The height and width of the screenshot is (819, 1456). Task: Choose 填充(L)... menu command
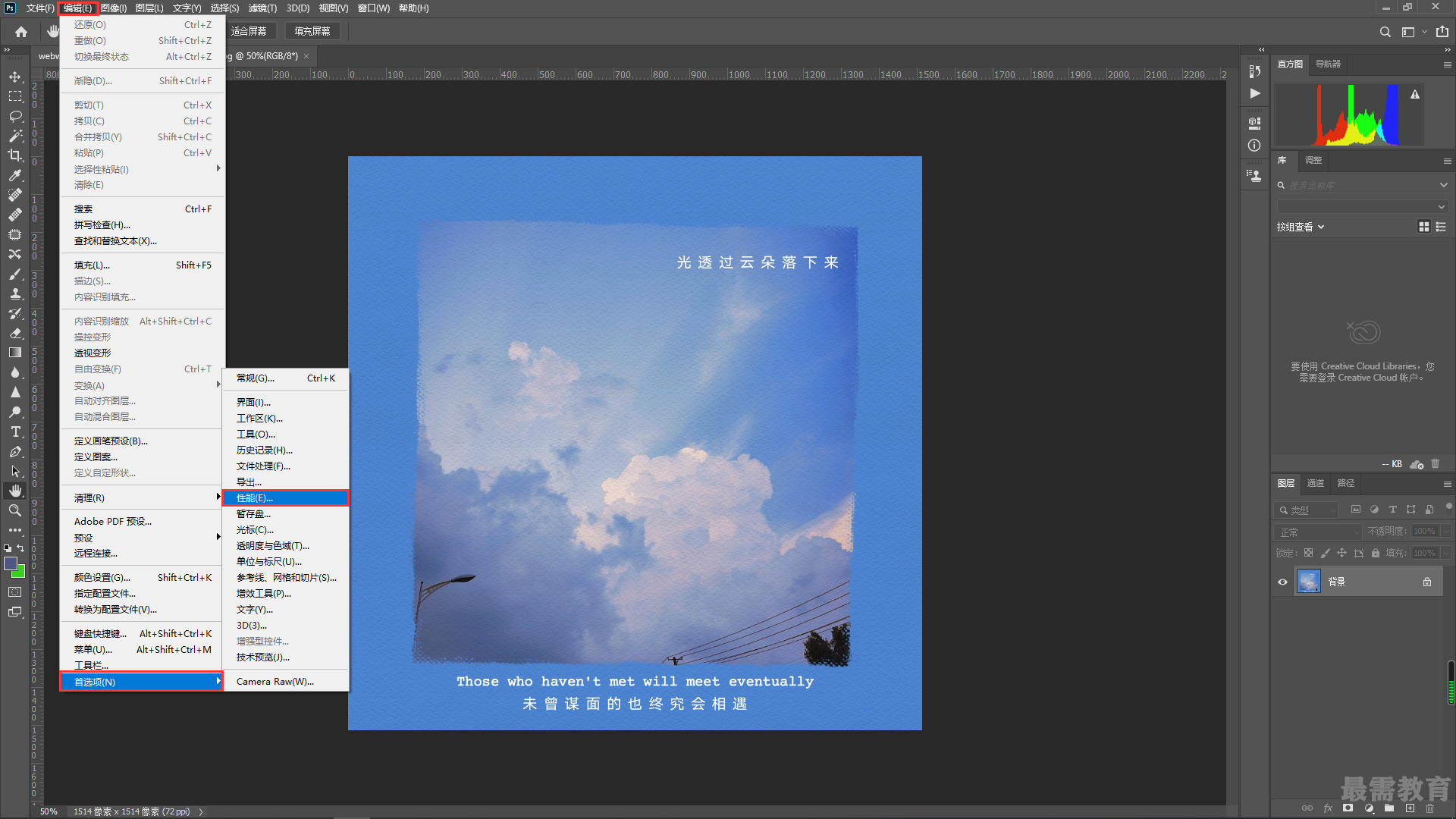tap(143, 265)
